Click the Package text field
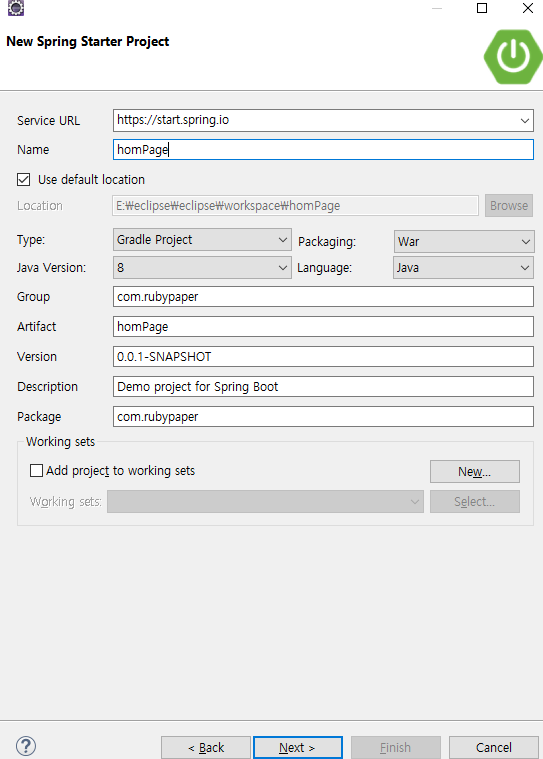This screenshot has height=759, width=543. pos(323,417)
